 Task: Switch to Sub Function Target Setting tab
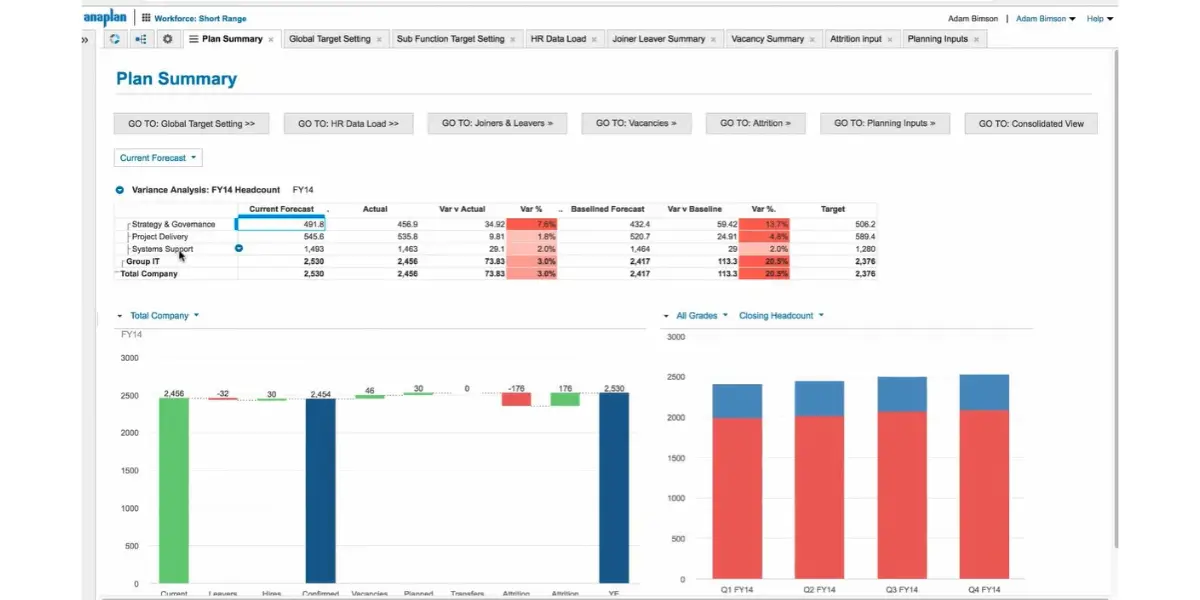tap(450, 39)
